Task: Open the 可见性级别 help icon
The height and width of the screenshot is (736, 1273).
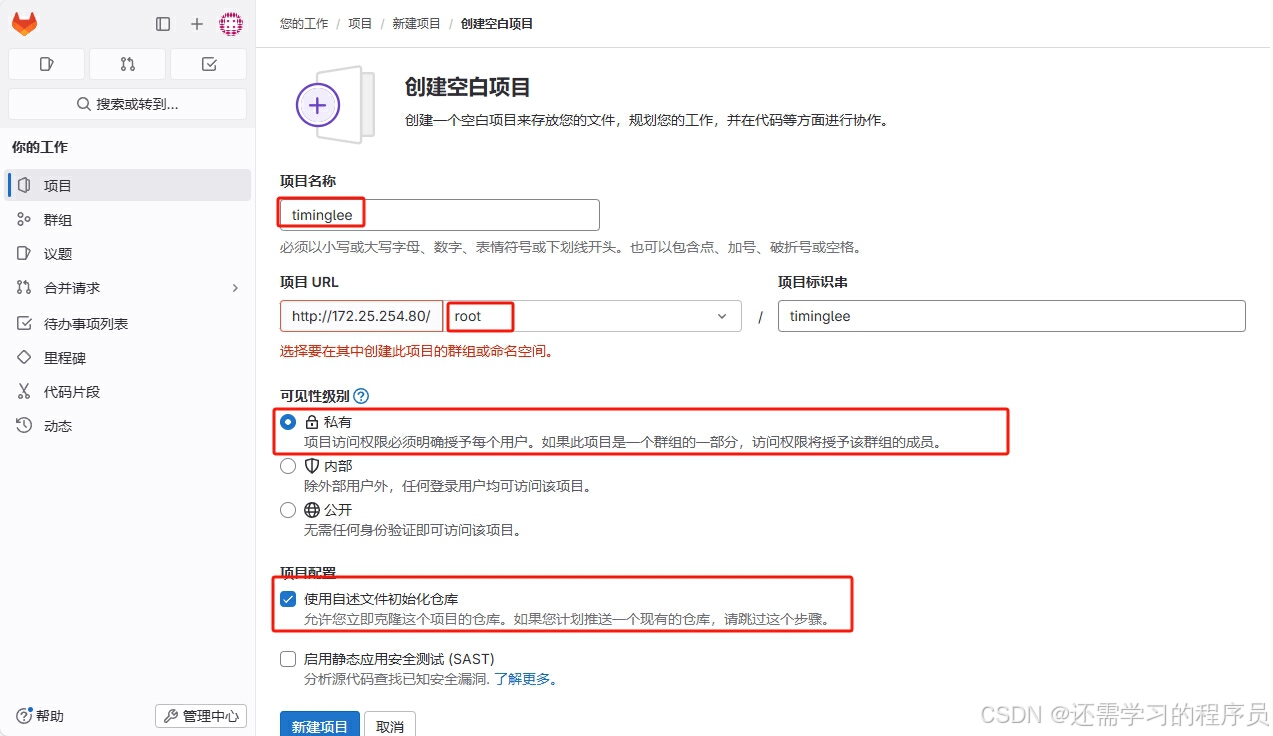Action: coord(361,396)
